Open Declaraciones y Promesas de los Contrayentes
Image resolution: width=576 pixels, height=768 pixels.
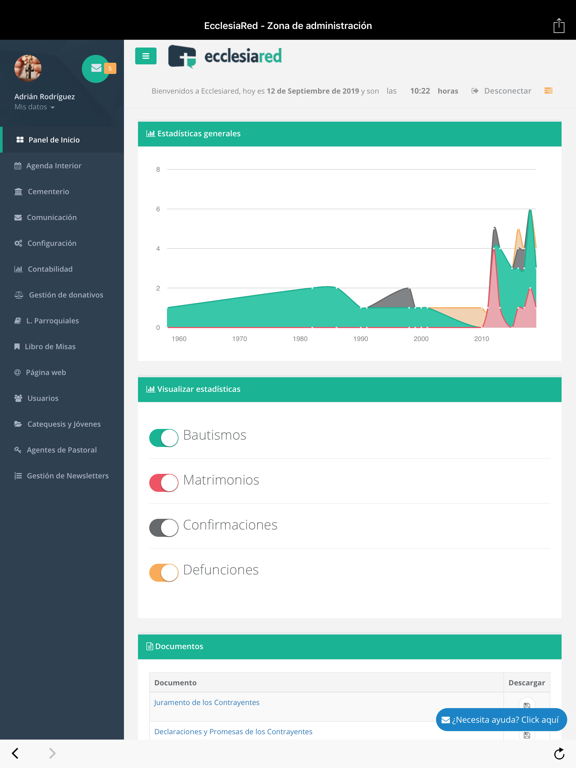click(233, 732)
